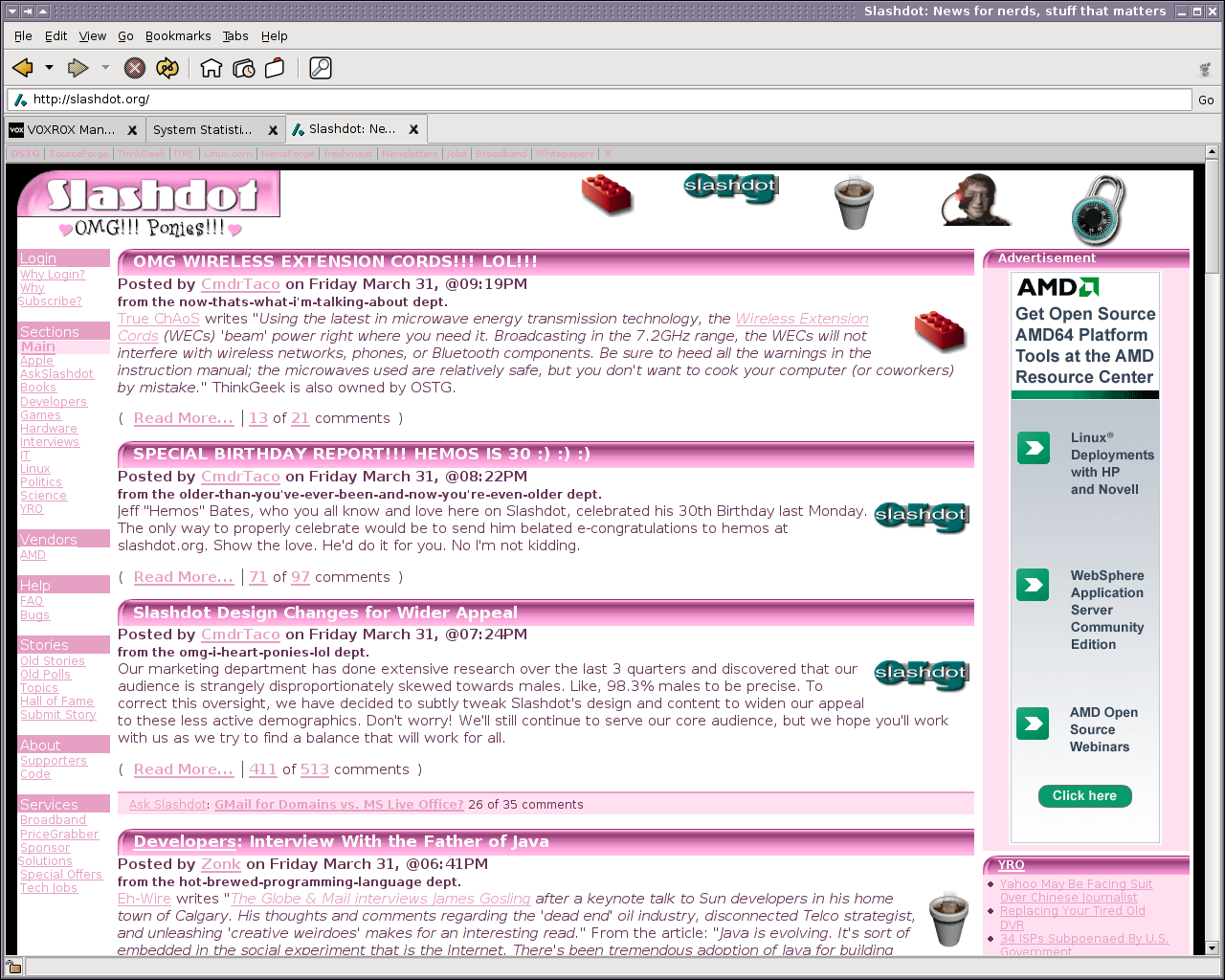Go back using the Back arrow icon
Image resolution: width=1225 pixels, height=980 pixels.
coord(23,68)
